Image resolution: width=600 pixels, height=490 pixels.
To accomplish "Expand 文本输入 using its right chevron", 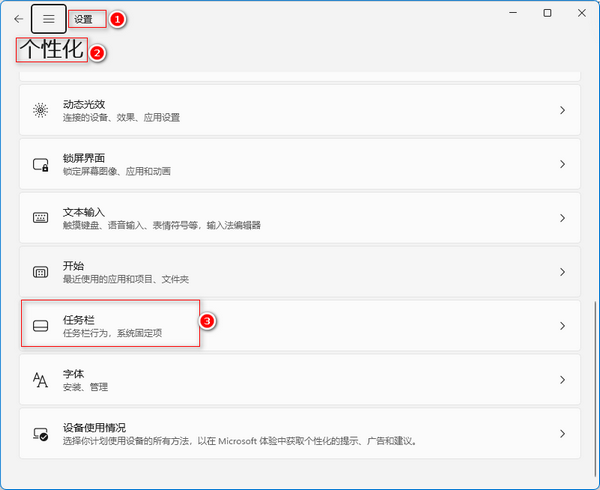I will (x=563, y=218).
